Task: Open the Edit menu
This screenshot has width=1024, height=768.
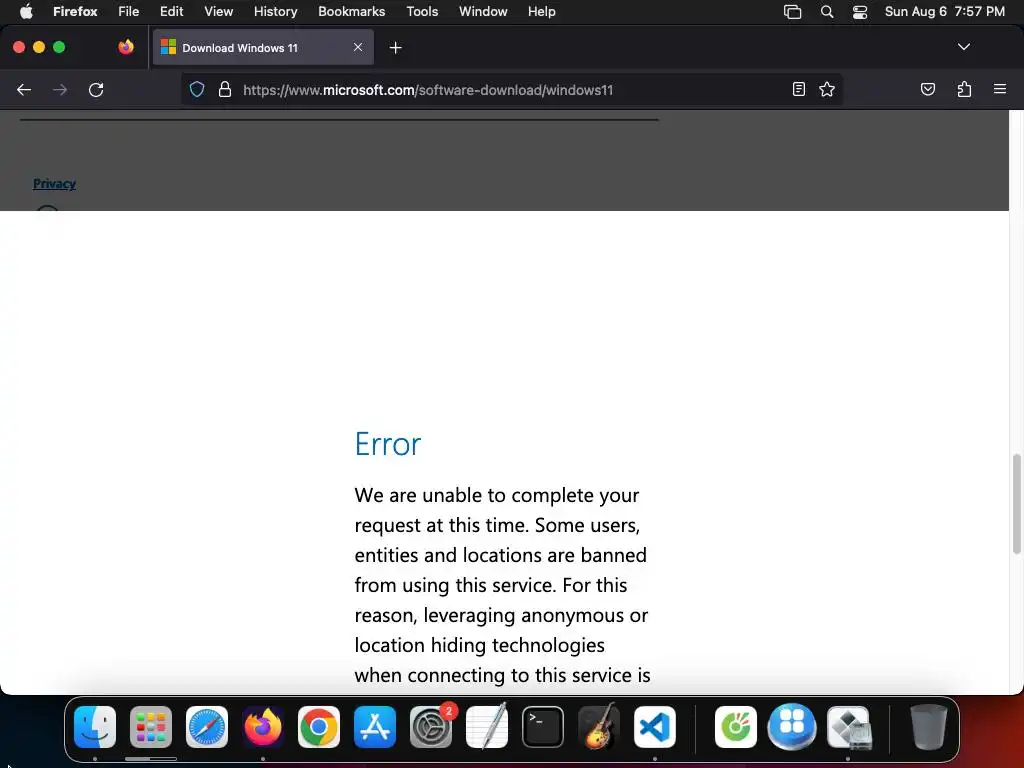Action: pos(171,12)
